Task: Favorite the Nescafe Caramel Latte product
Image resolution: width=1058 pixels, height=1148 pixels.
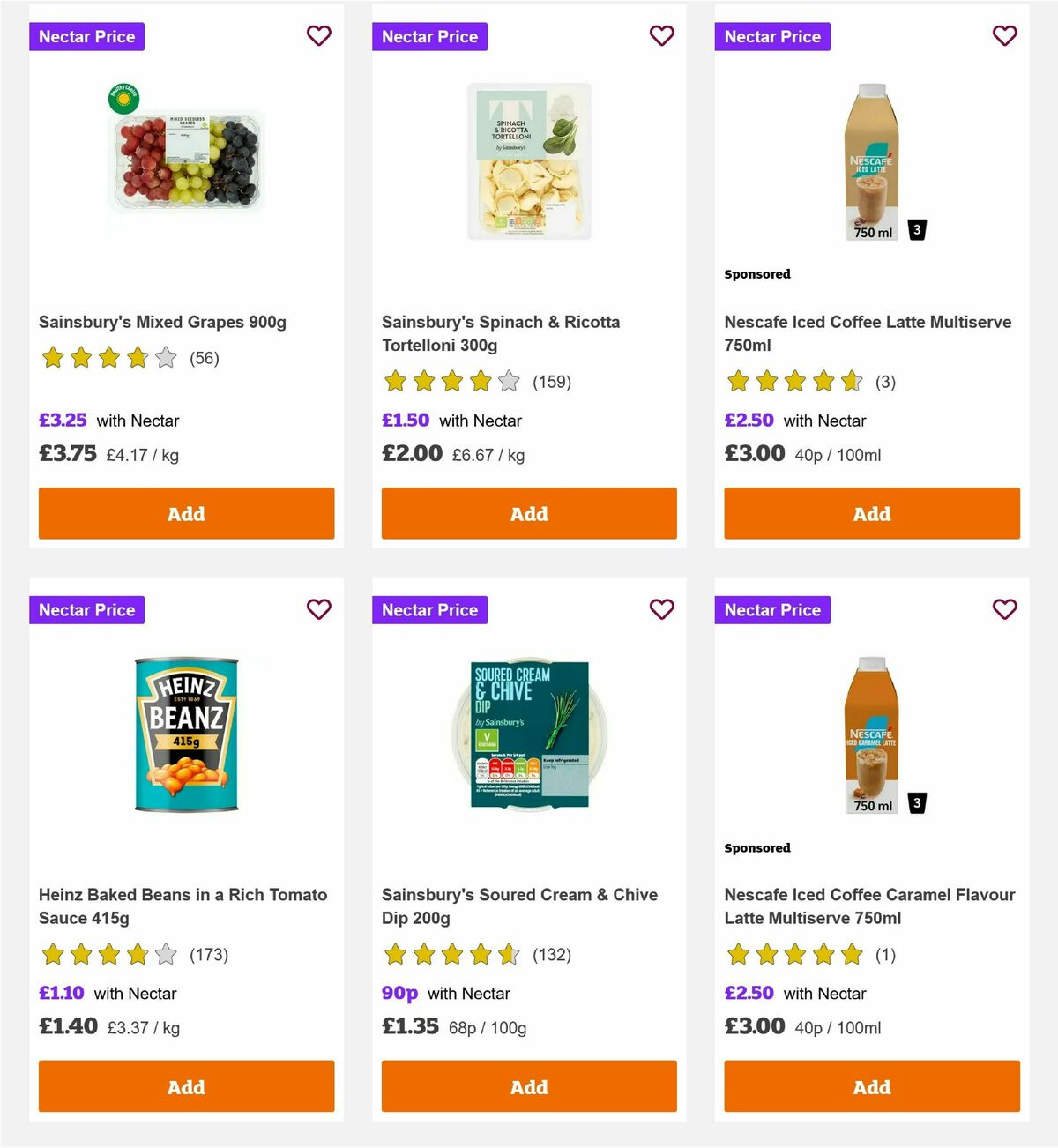Action: [1003, 608]
